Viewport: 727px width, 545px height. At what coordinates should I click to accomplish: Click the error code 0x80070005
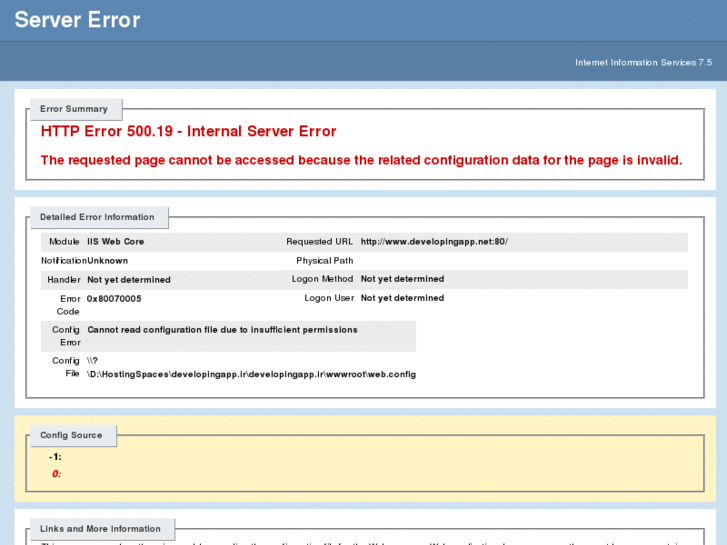point(114,299)
